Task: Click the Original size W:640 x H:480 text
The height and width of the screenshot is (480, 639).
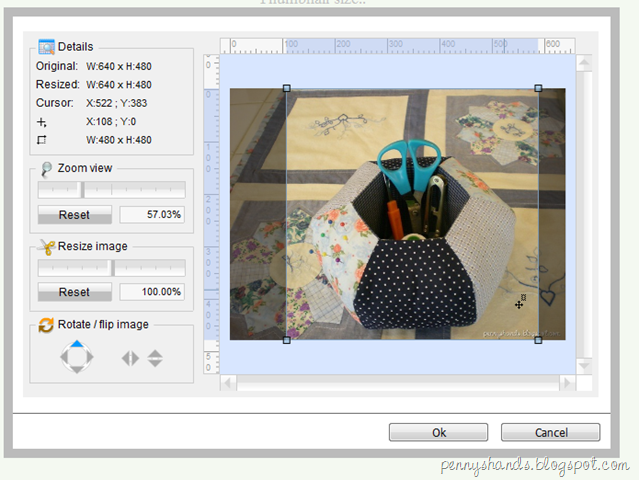Action: [x=119, y=66]
